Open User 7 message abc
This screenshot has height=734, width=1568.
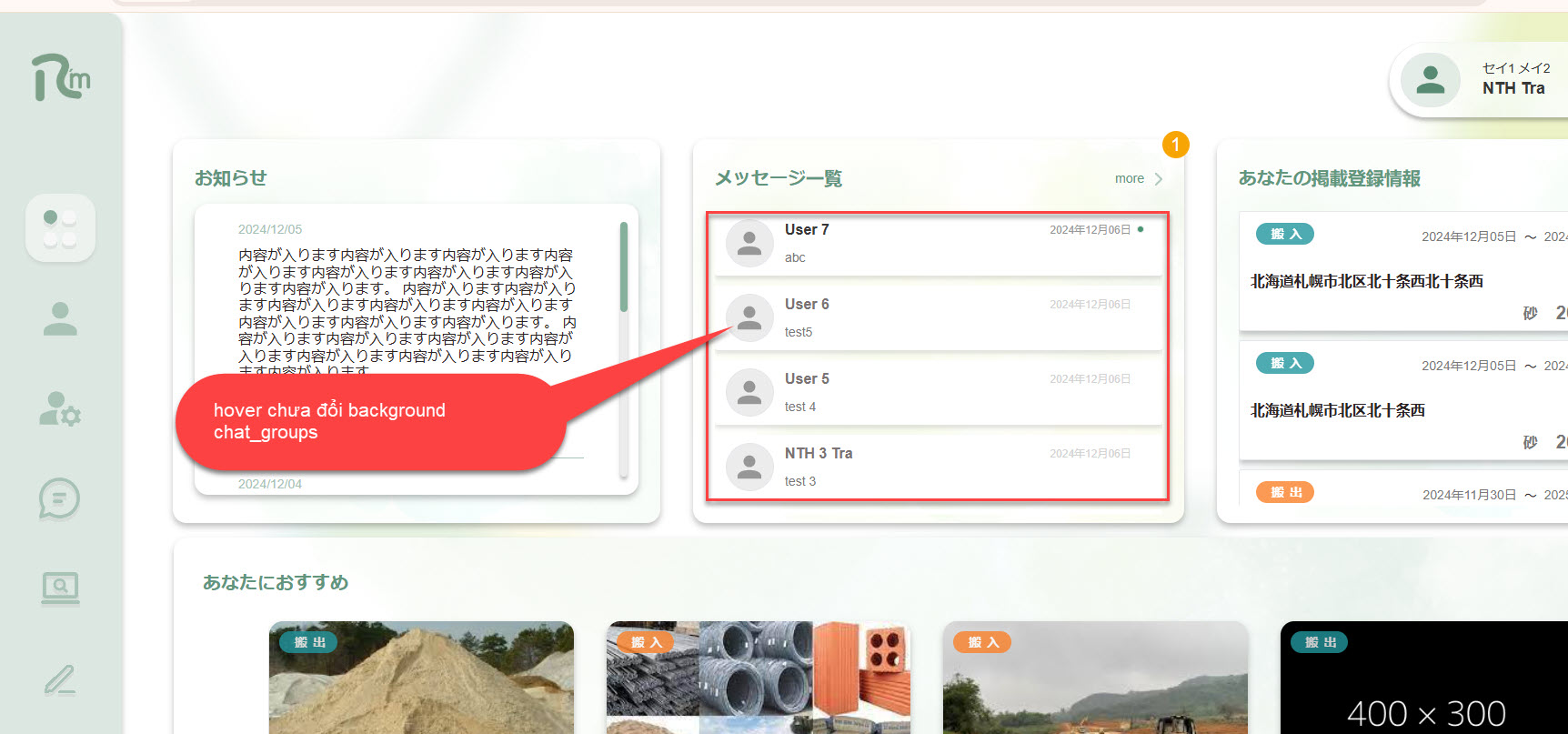(937, 244)
